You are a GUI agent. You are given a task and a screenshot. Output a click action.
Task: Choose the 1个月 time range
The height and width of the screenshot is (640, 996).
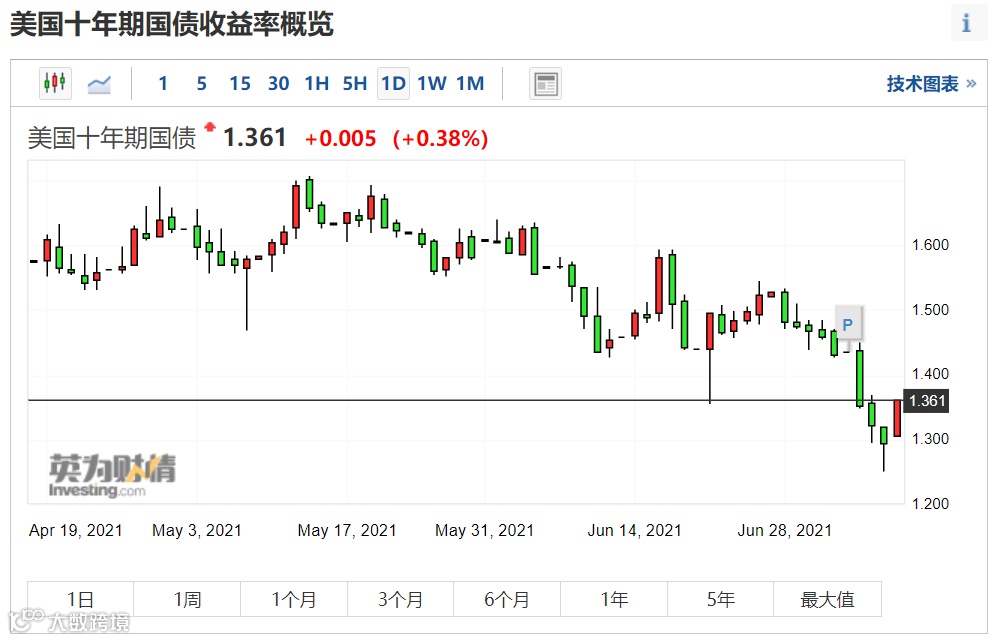[x=293, y=599]
